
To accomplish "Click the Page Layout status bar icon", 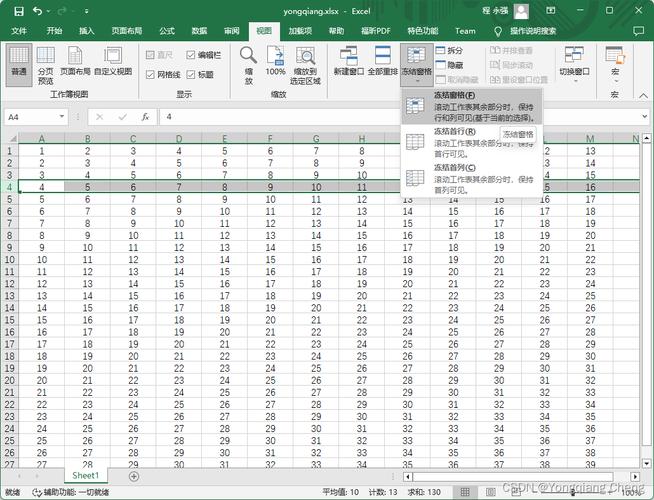I will [x=490, y=492].
